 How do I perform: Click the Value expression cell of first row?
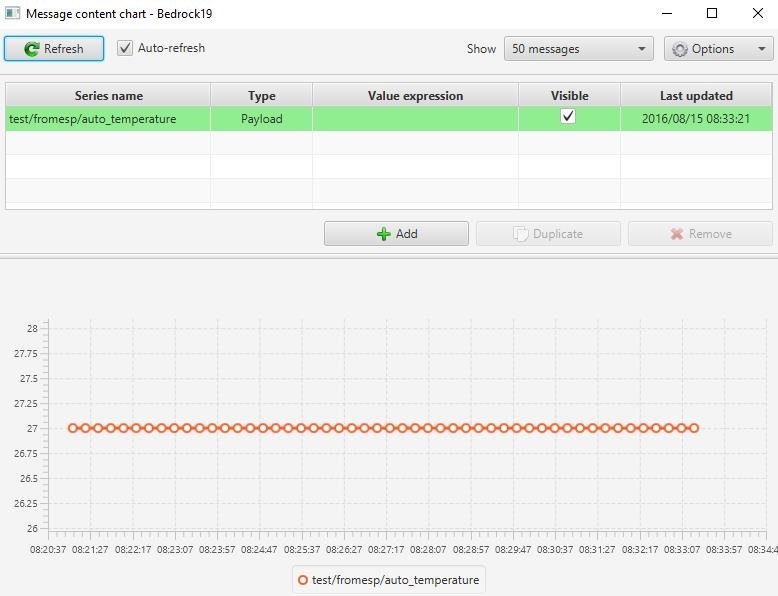point(415,119)
